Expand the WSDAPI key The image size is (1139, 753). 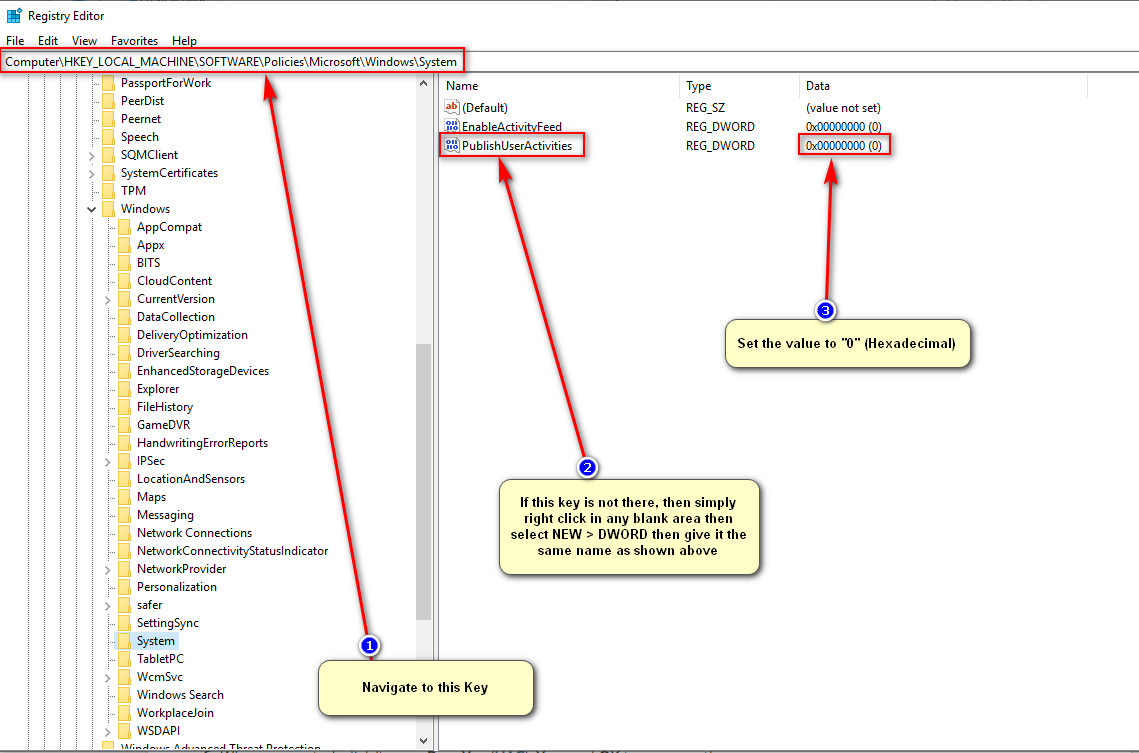(108, 731)
